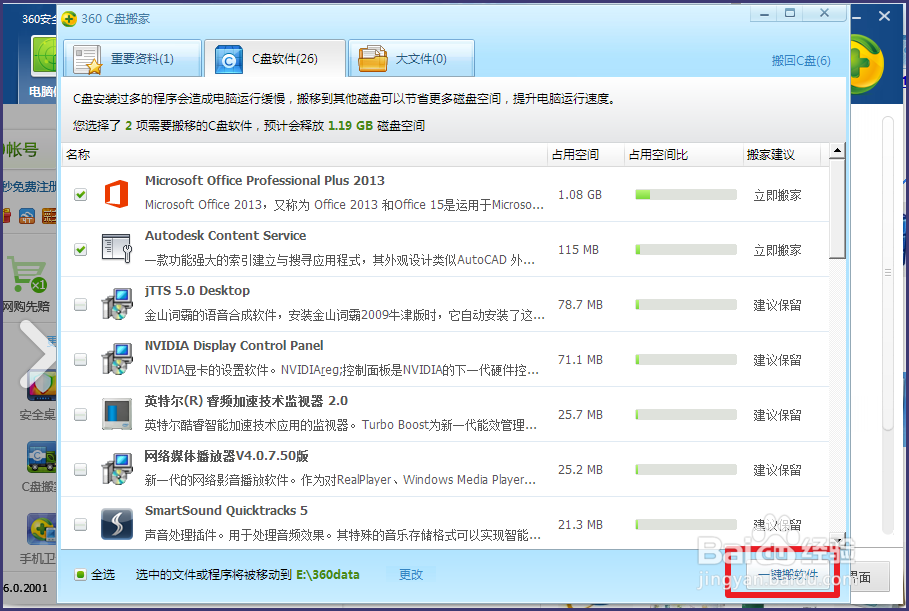
Task: Sort by the 名称 column header
Action: 304,155
